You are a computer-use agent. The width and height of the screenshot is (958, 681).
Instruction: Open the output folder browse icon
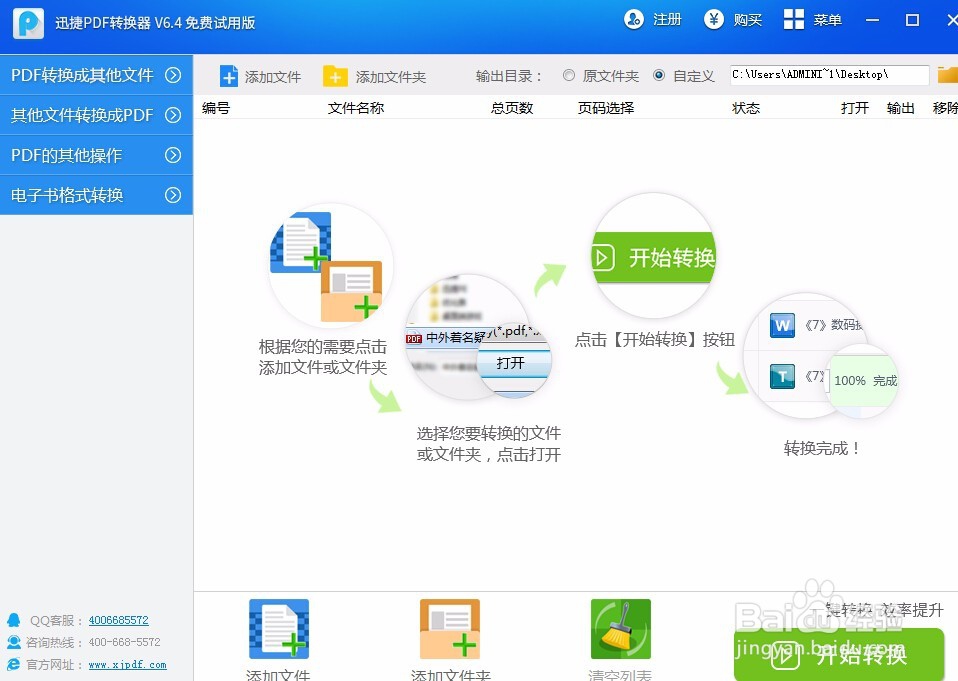pos(947,74)
